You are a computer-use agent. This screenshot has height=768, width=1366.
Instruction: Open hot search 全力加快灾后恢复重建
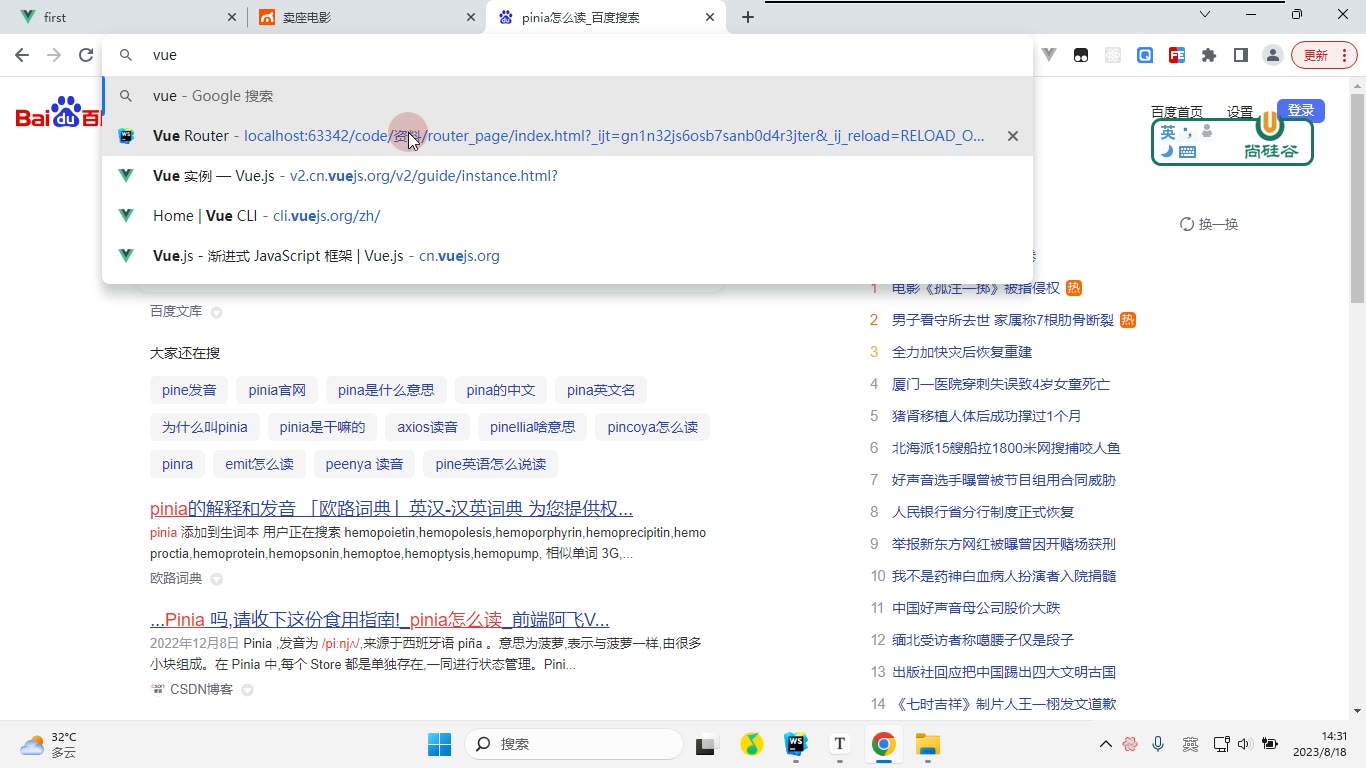962,352
